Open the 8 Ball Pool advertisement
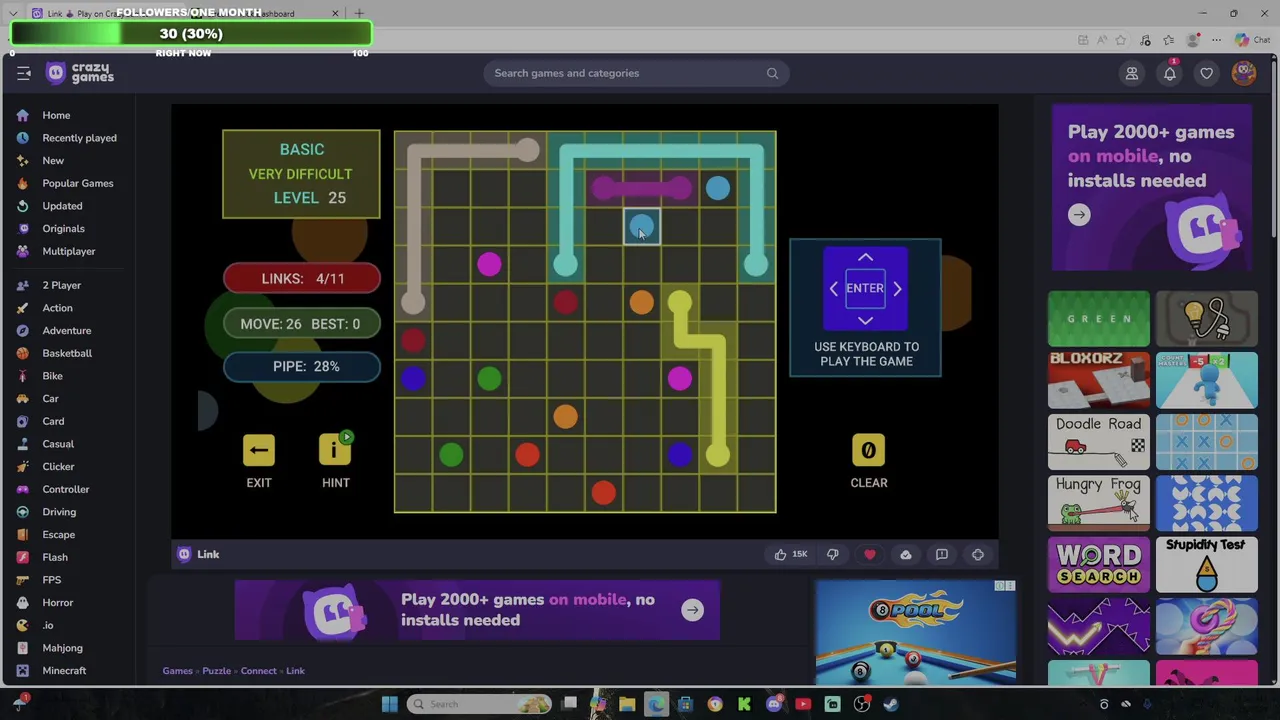 pyautogui.click(x=915, y=632)
